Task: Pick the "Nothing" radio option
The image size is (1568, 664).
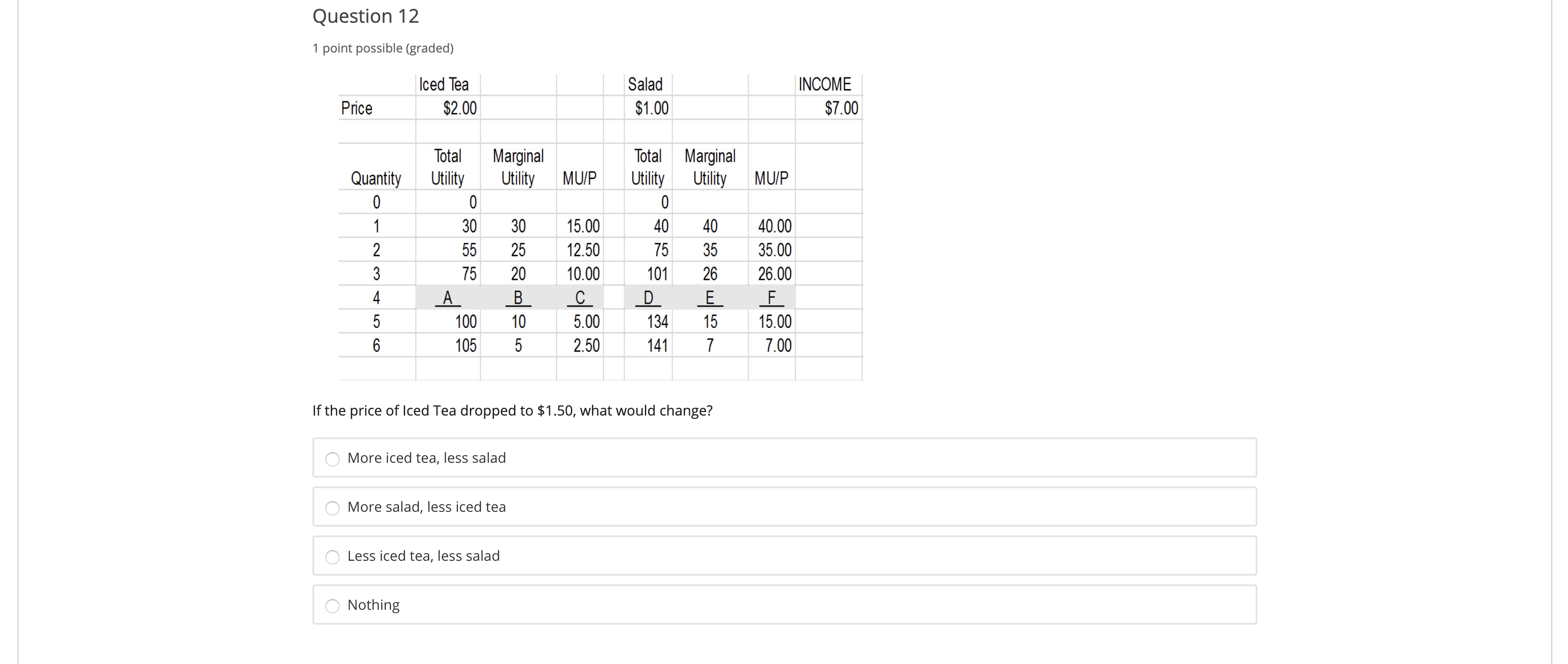Action: (x=332, y=605)
